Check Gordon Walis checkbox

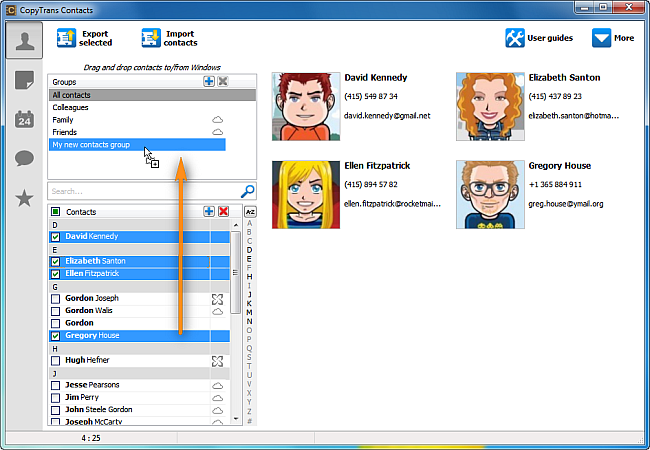(55, 311)
